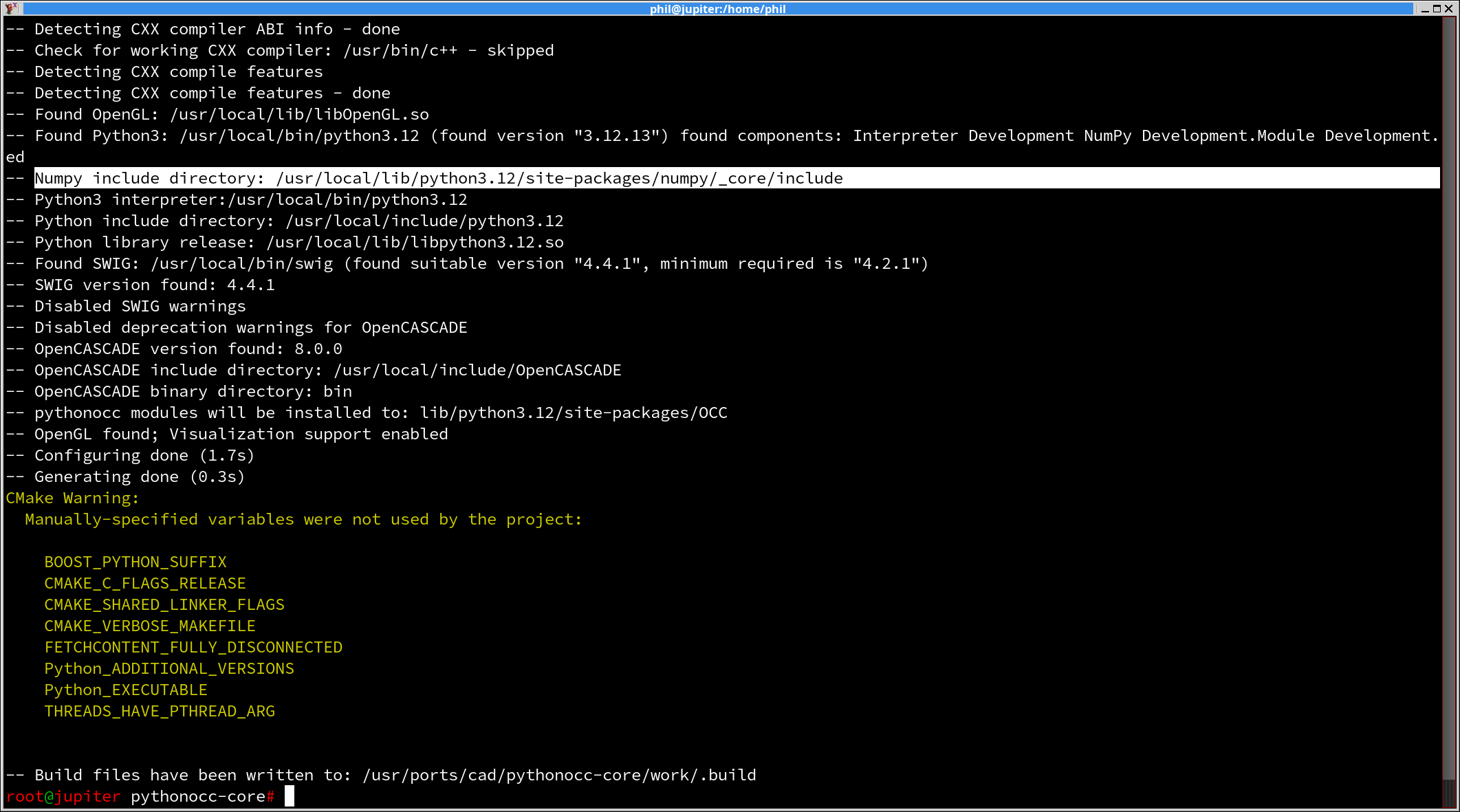Click the 'pythonocc modules will be installed to' line
The height and width of the screenshot is (812, 1460).
point(367,413)
